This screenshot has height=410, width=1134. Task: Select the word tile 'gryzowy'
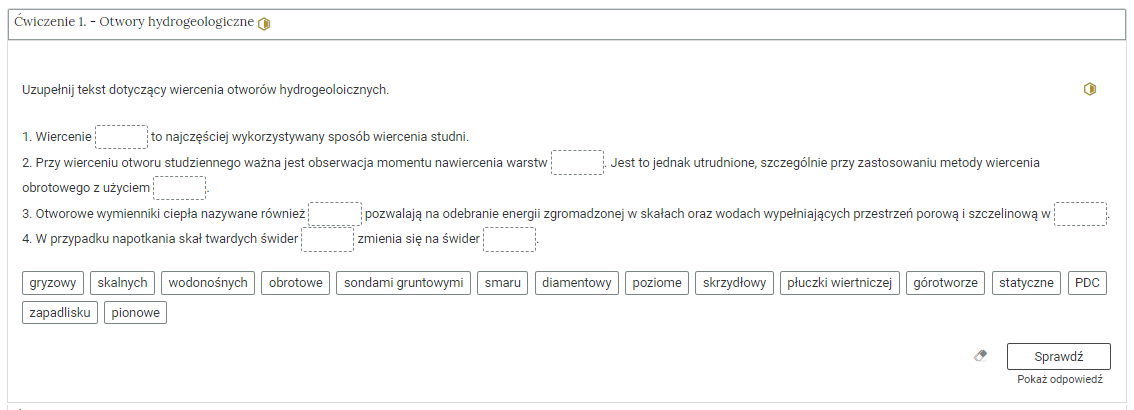tap(53, 283)
